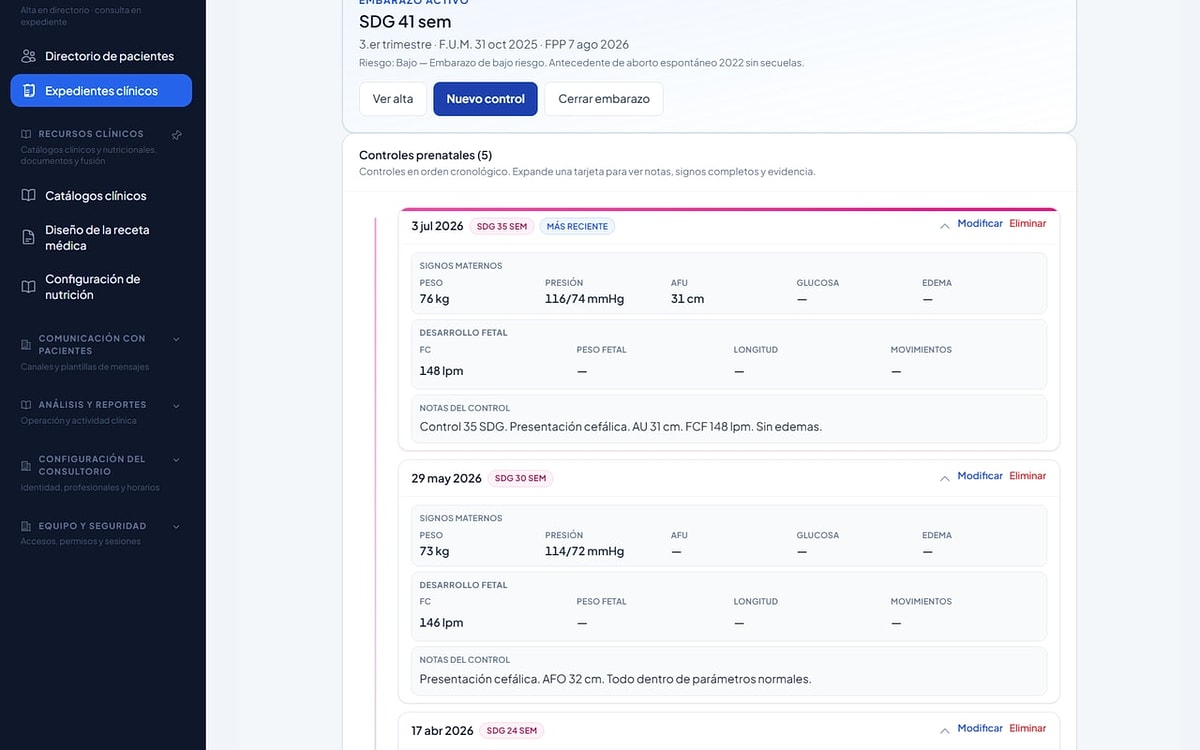The height and width of the screenshot is (750, 1200).
Task: Expand the Equipo y seguridad chevron
Action: pos(177,526)
